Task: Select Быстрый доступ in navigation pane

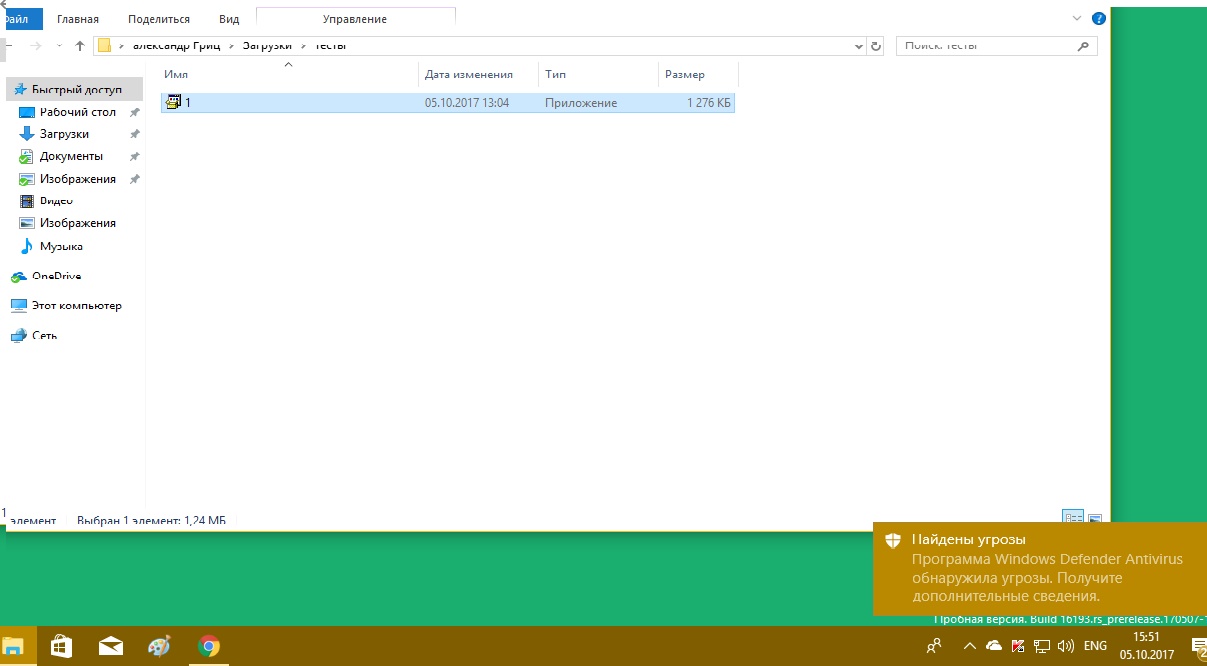Action: point(75,89)
